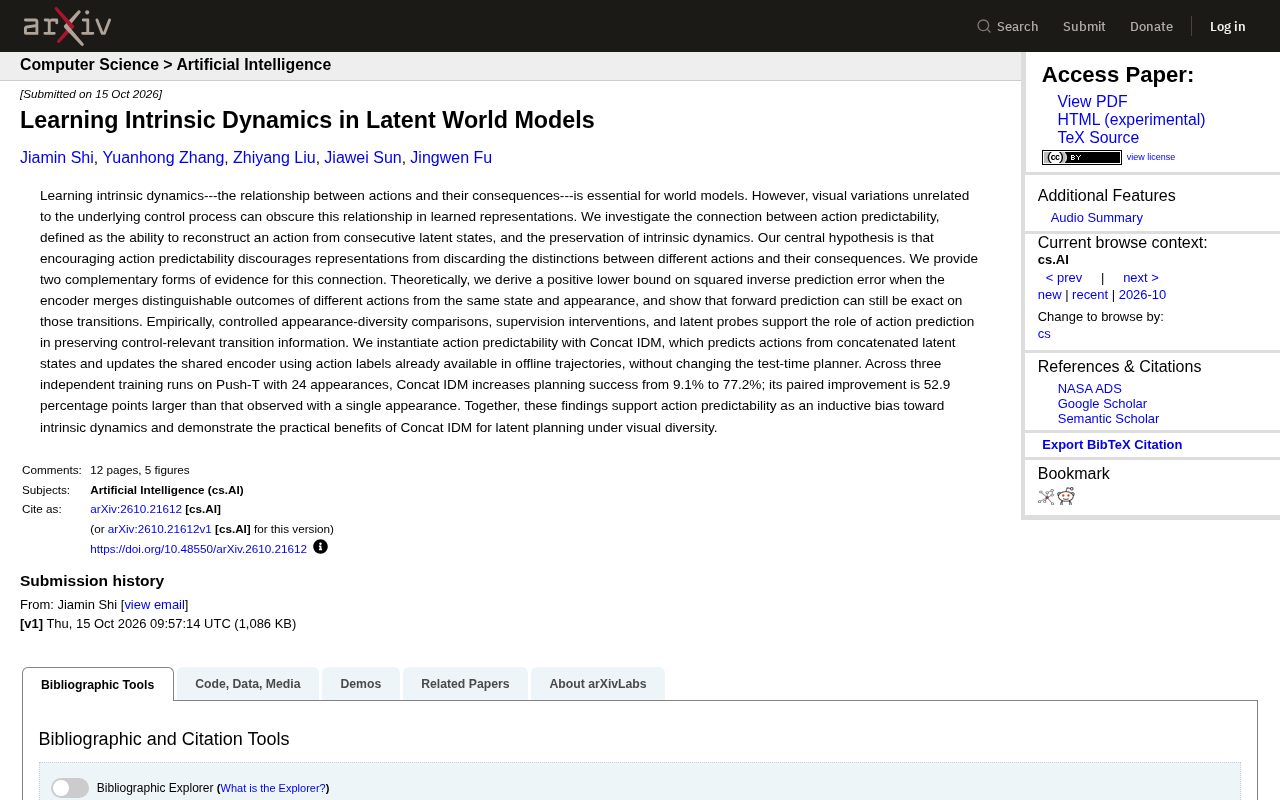Open the Audio Summary feature

coord(1097,218)
